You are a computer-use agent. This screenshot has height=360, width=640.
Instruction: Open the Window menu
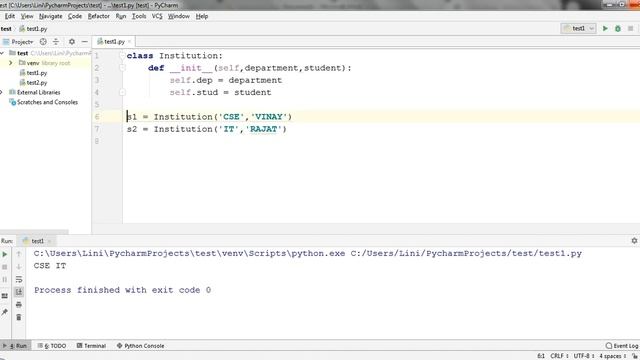179,16
